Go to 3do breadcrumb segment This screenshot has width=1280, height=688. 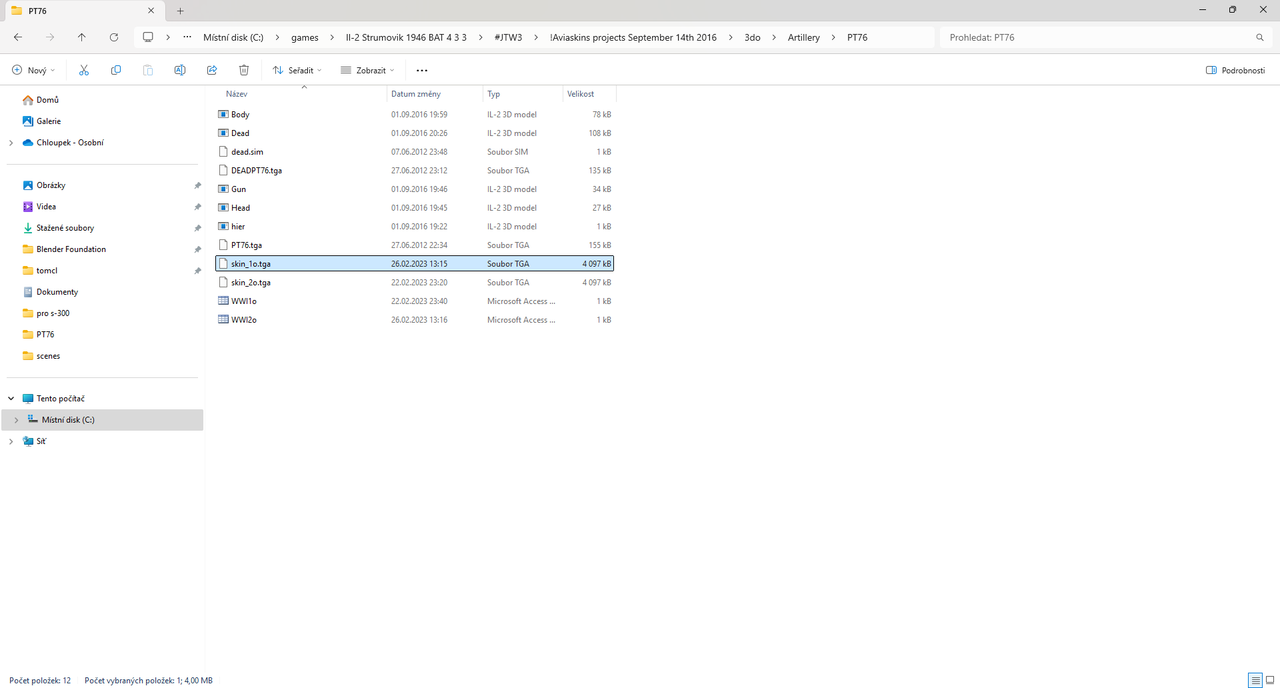752,37
